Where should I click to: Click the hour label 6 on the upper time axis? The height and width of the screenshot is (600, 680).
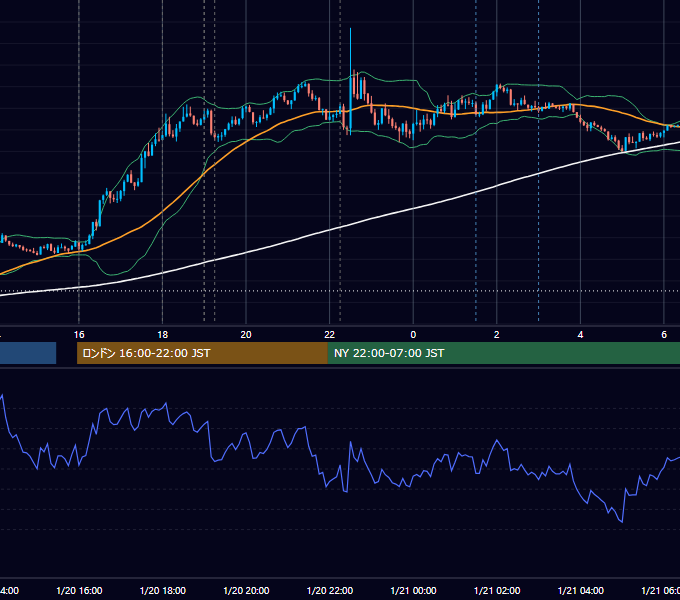tap(664, 335)
